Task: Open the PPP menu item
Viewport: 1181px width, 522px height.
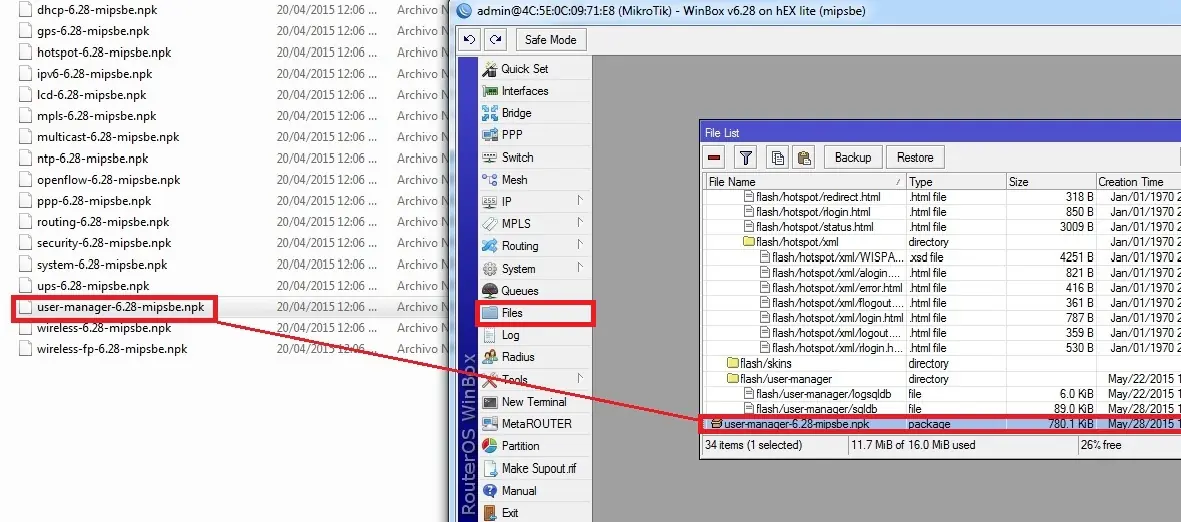Action: 512,135
